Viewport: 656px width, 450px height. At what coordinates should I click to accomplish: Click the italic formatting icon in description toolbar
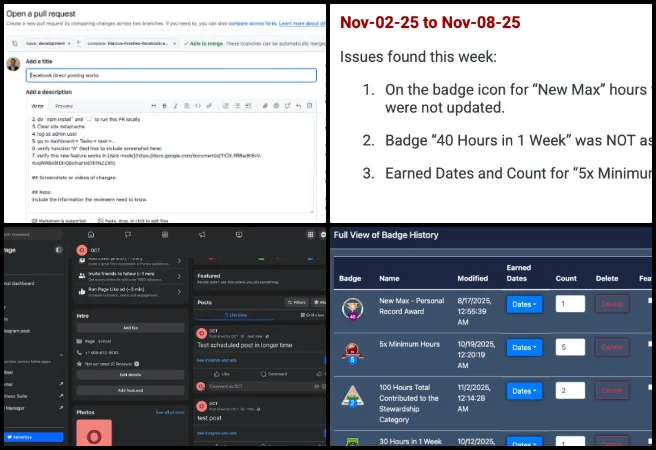coord(174,105)
